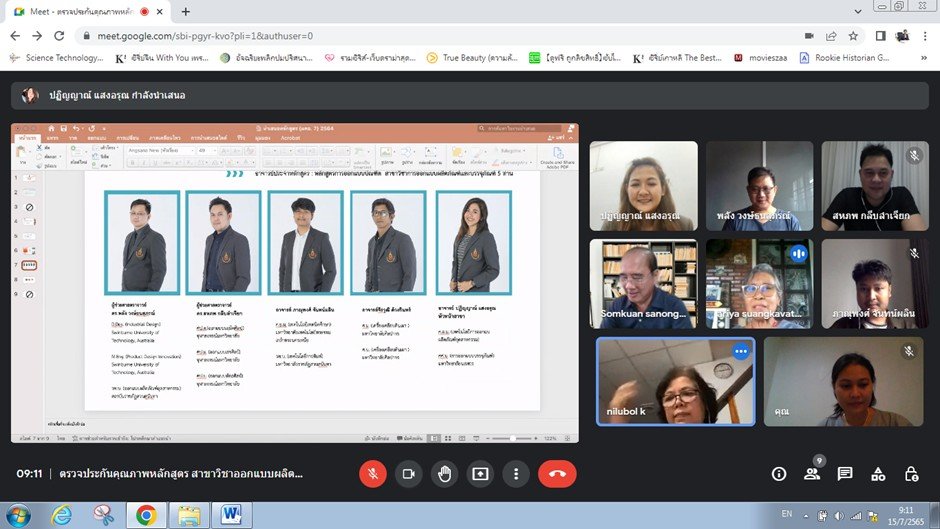The width and height of the screenshot is (940, 529).
Task: Open Microsoft Word from the taskbar
Action: tap(232, 515)
